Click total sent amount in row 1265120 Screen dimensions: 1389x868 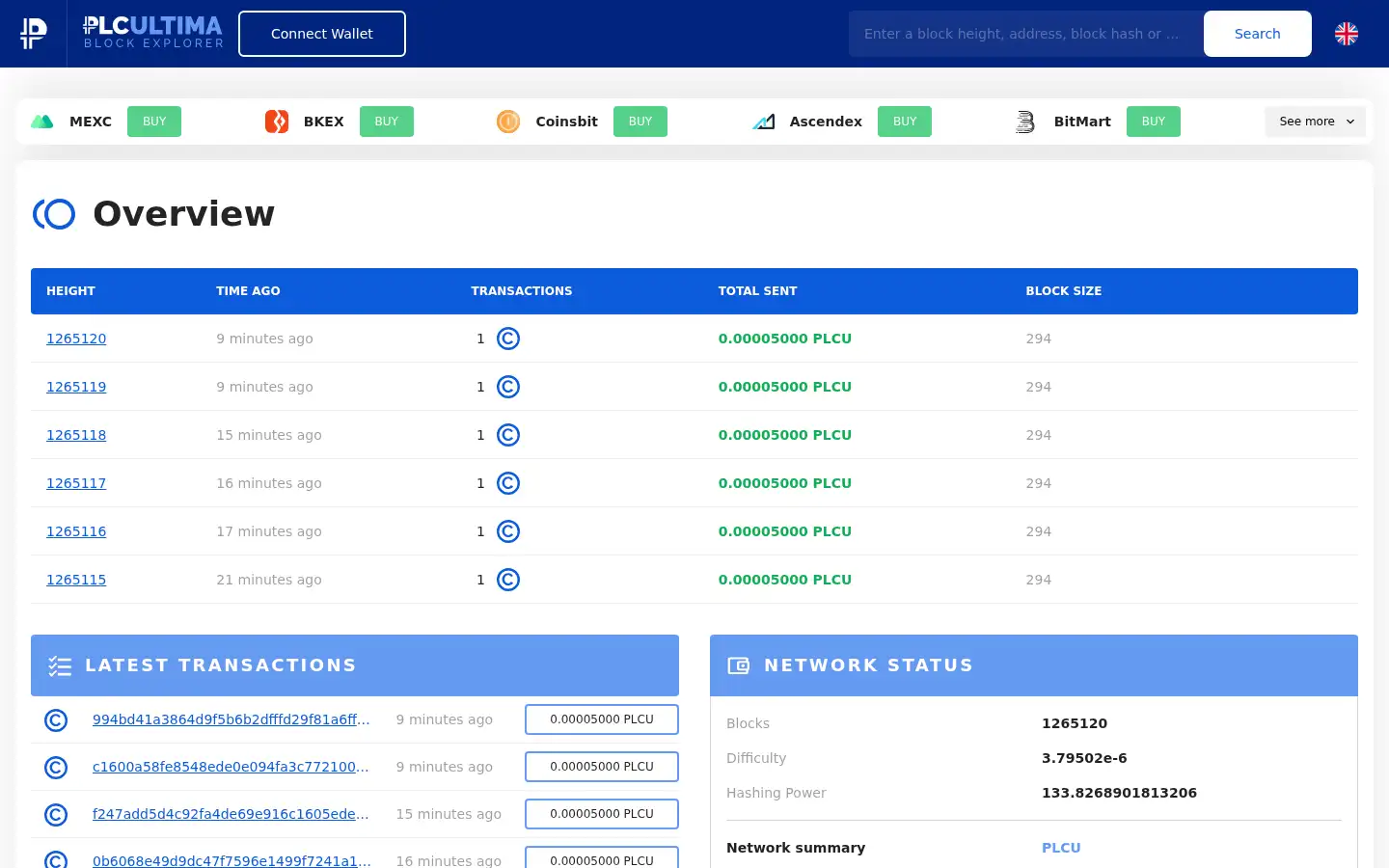pos(785,339)
